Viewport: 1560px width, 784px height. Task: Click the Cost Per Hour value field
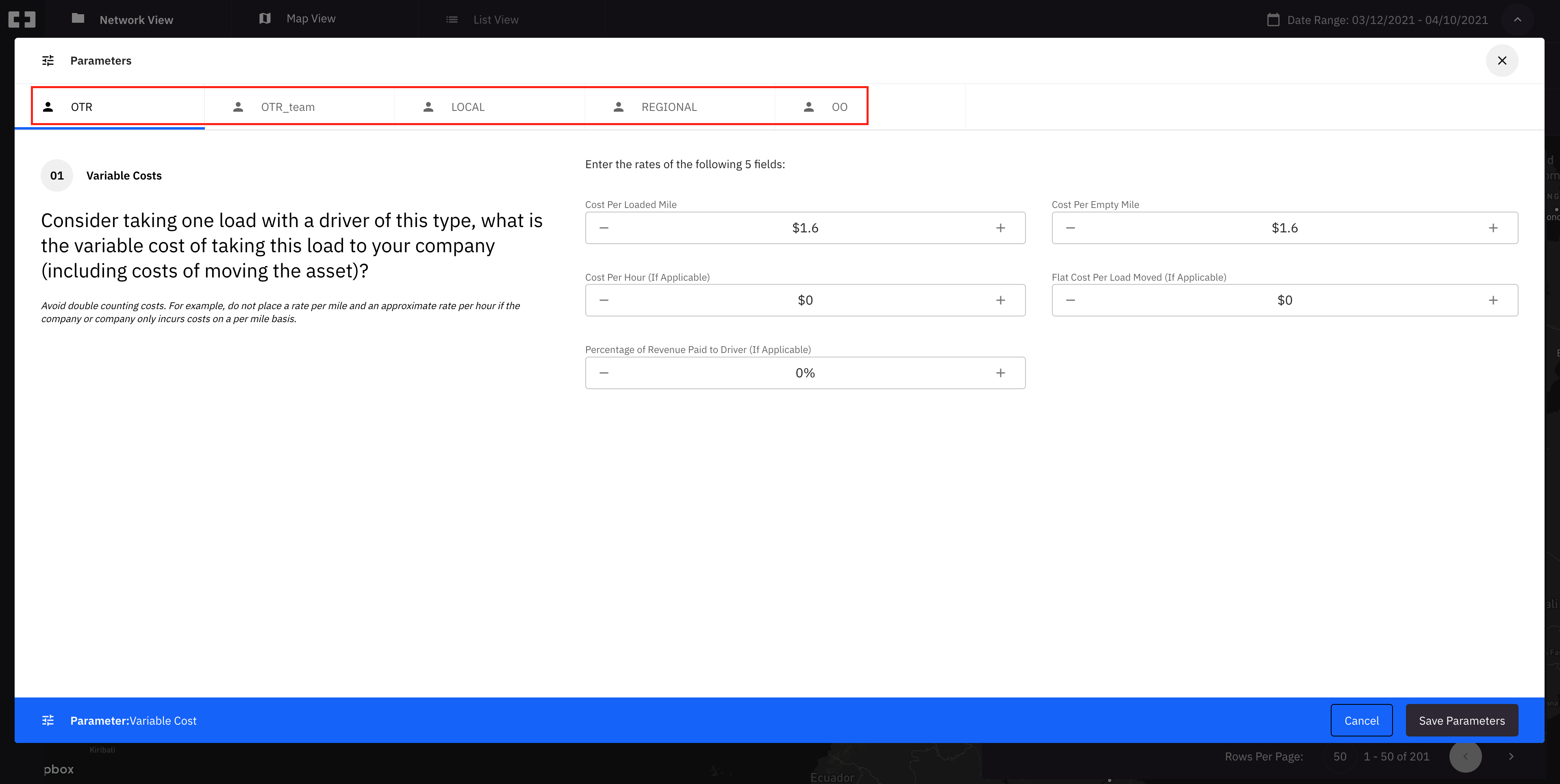(x=805, y=300)
